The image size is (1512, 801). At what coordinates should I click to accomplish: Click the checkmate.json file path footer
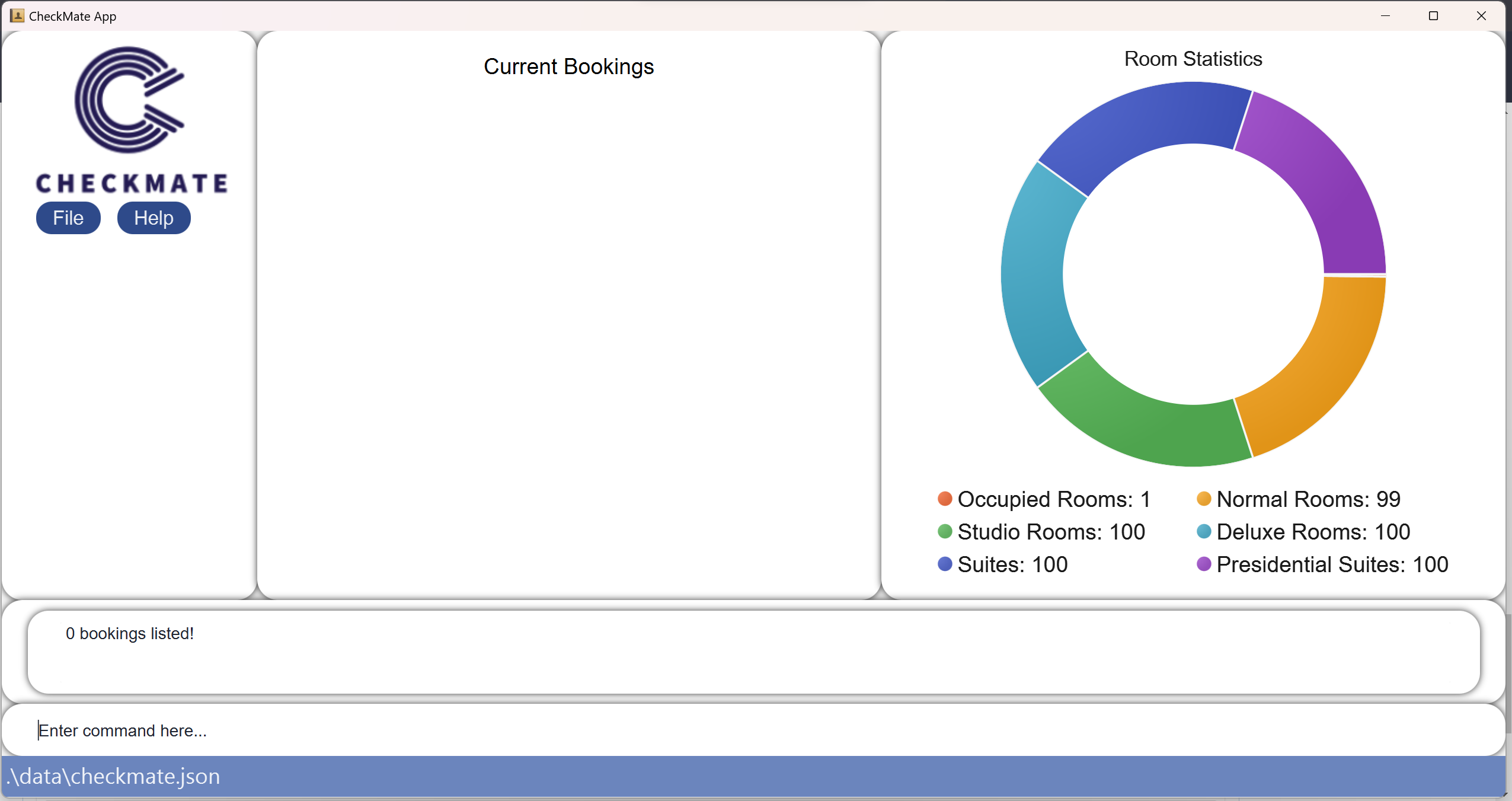114,776
